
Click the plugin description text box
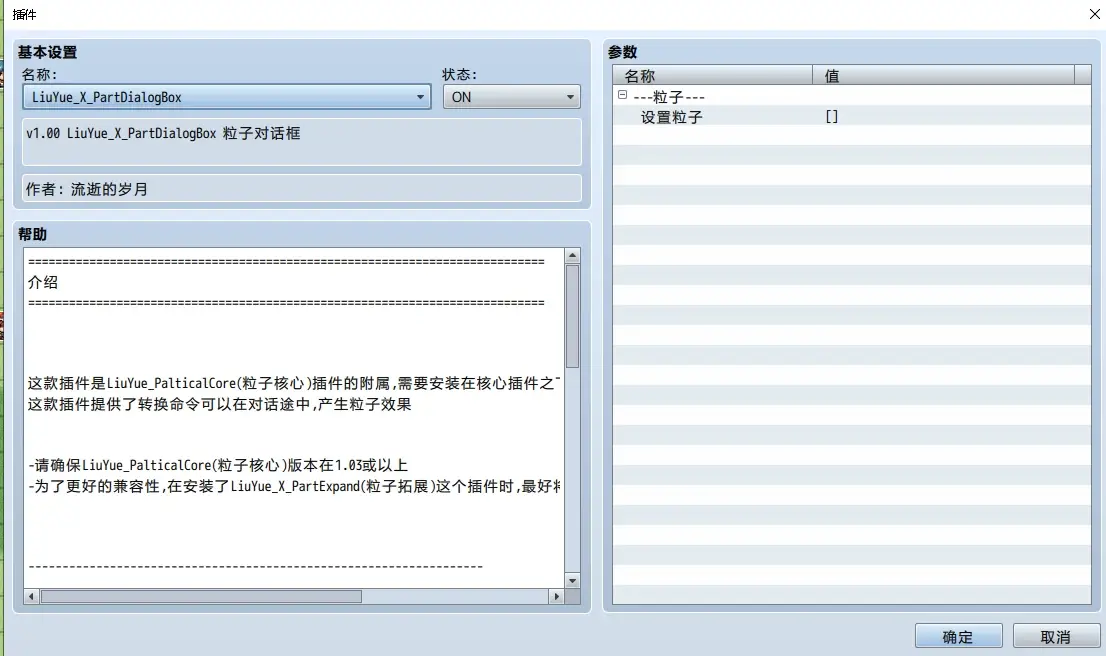(x=302, y=142)
